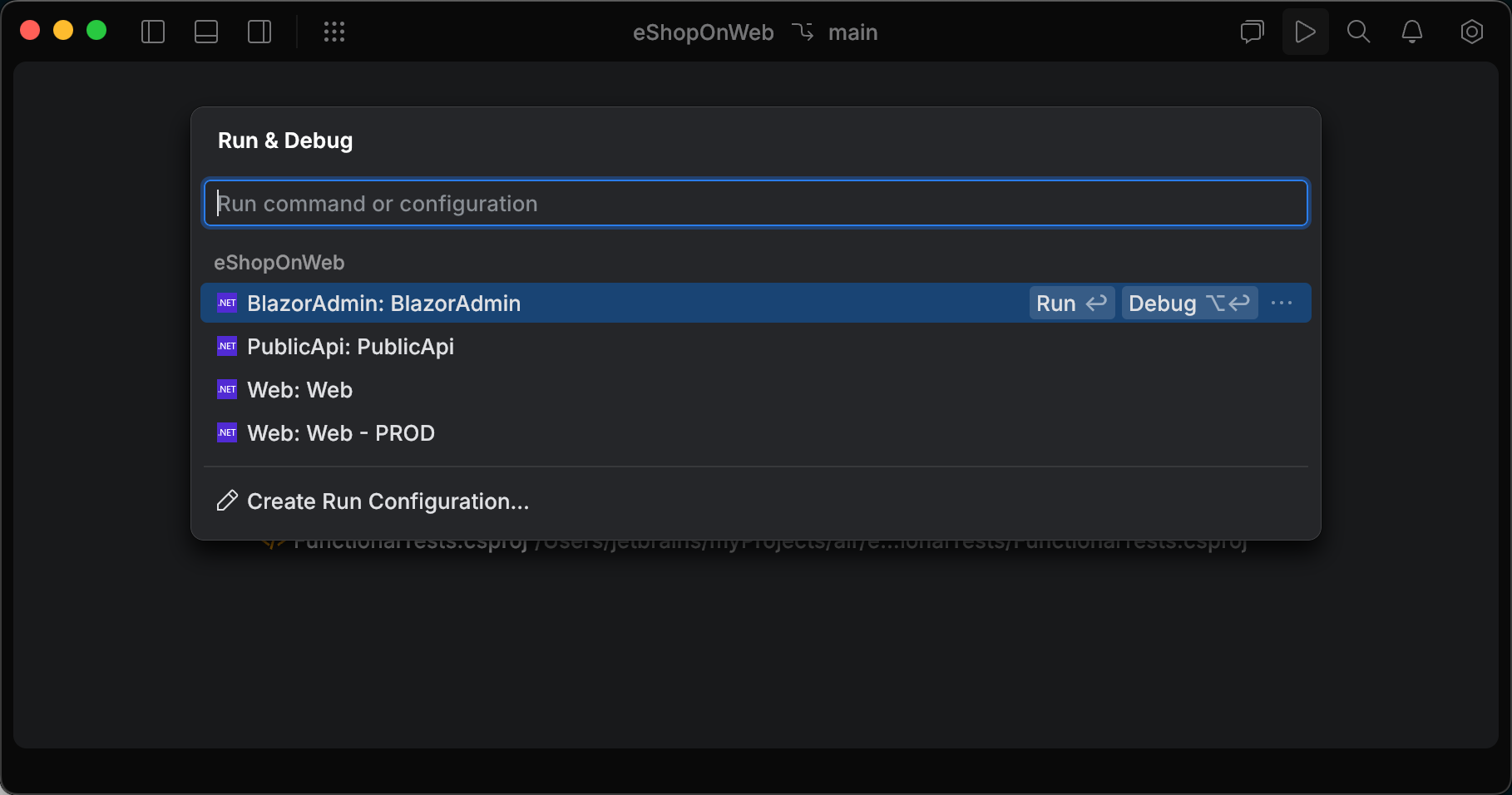
Task: Select the PublicApi: PublicApi configuration
Action: pyautogui.click(x=349, y=346)
